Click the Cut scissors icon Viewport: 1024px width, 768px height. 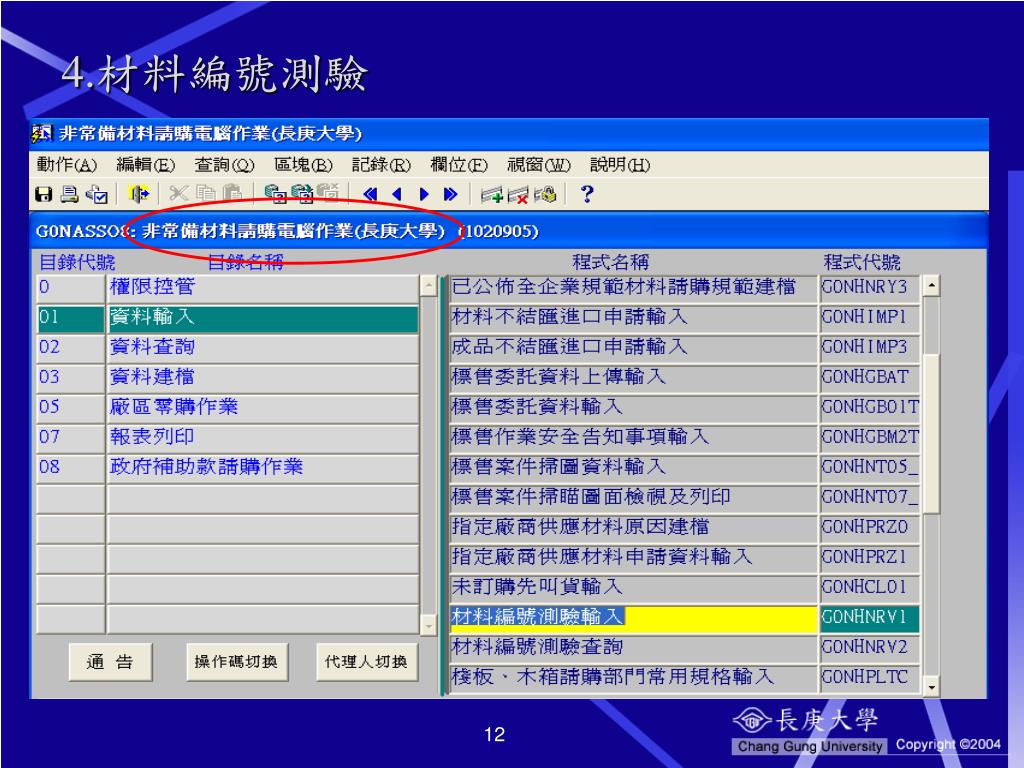pos(178,194)
